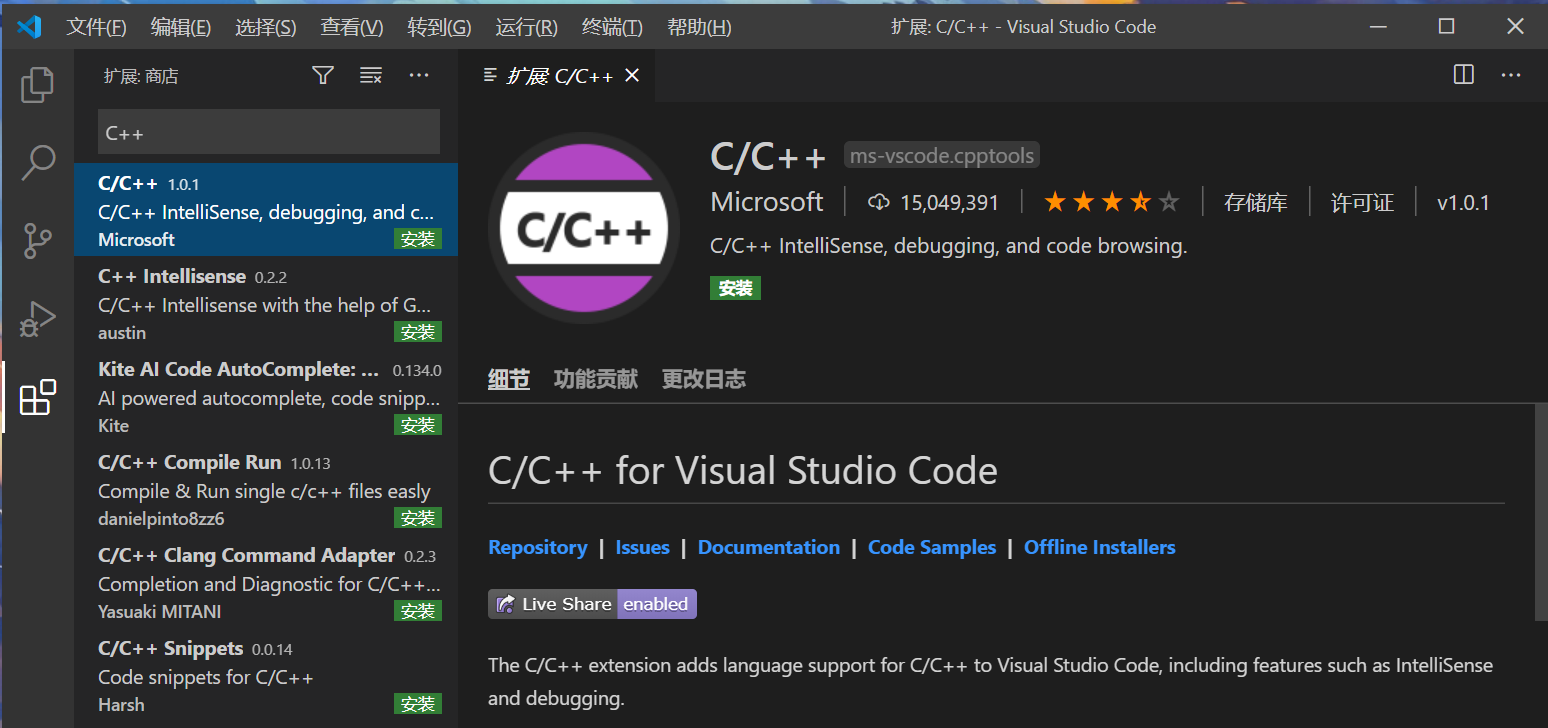Click the extension search box containing C++
Image resolution: width=1548 pixels, height=728 pixels.
[268, 133]
